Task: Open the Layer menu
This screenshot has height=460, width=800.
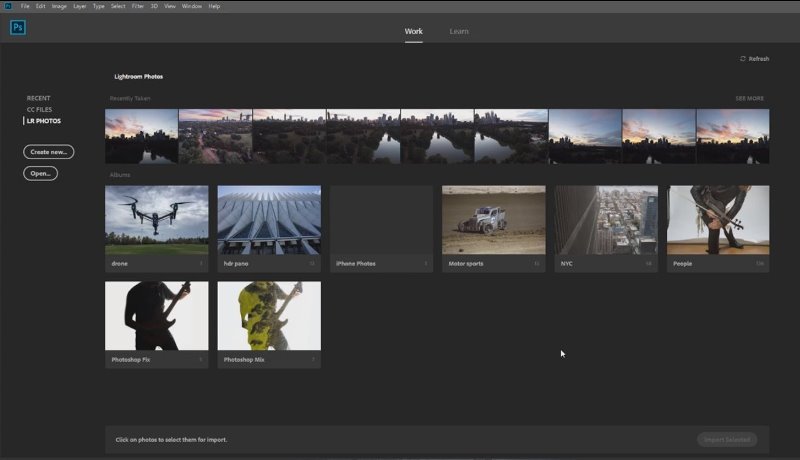Action: click(80, 6)
